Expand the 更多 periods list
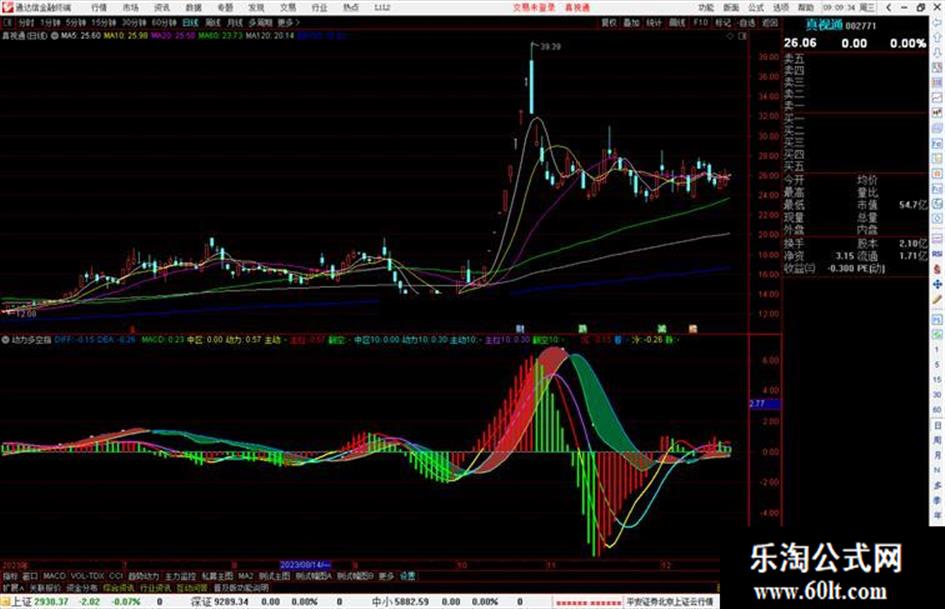This screenshot has height=609, width=945. 287,22
